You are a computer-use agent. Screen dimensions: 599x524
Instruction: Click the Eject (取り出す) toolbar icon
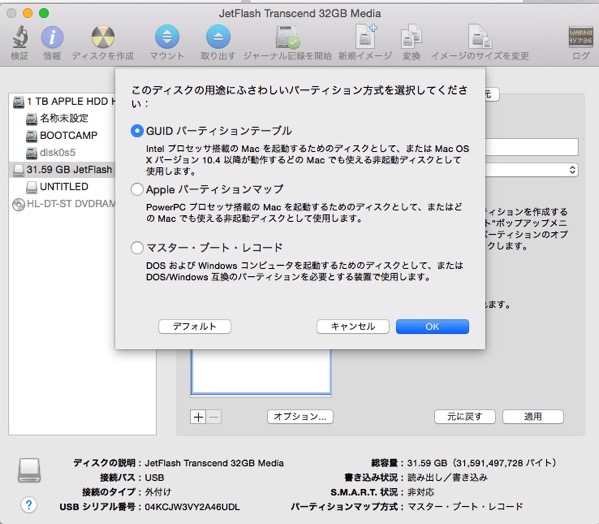[218, 37]
